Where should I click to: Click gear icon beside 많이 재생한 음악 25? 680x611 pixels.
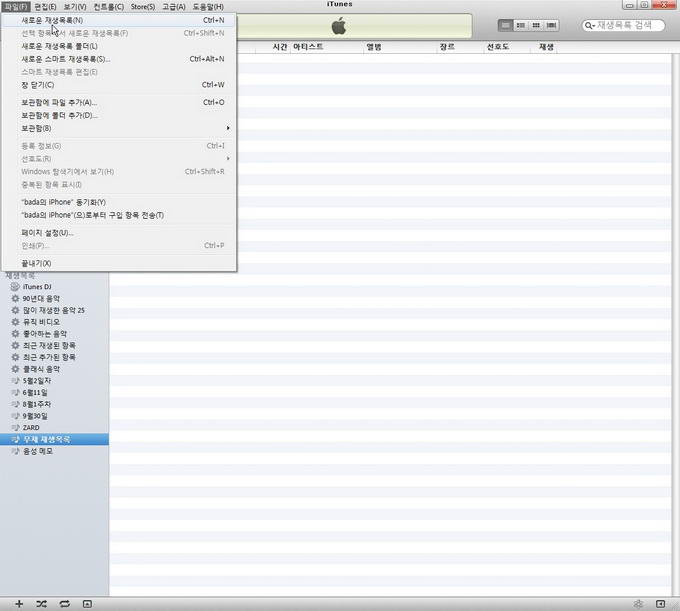pos(15,310)
